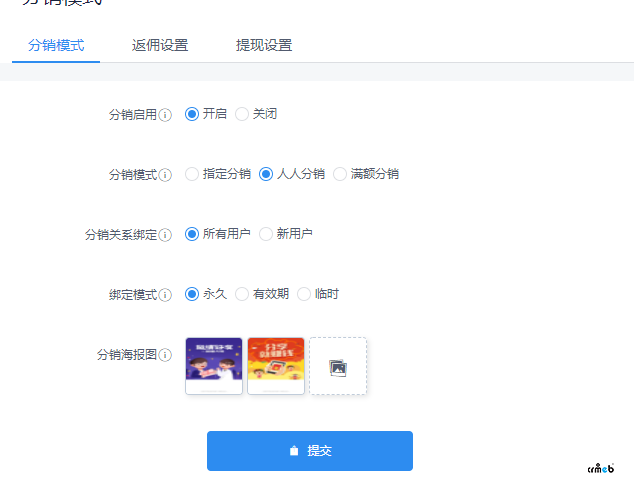
Task: Click info icon next to 分销海报图
Action: [165, 355]
